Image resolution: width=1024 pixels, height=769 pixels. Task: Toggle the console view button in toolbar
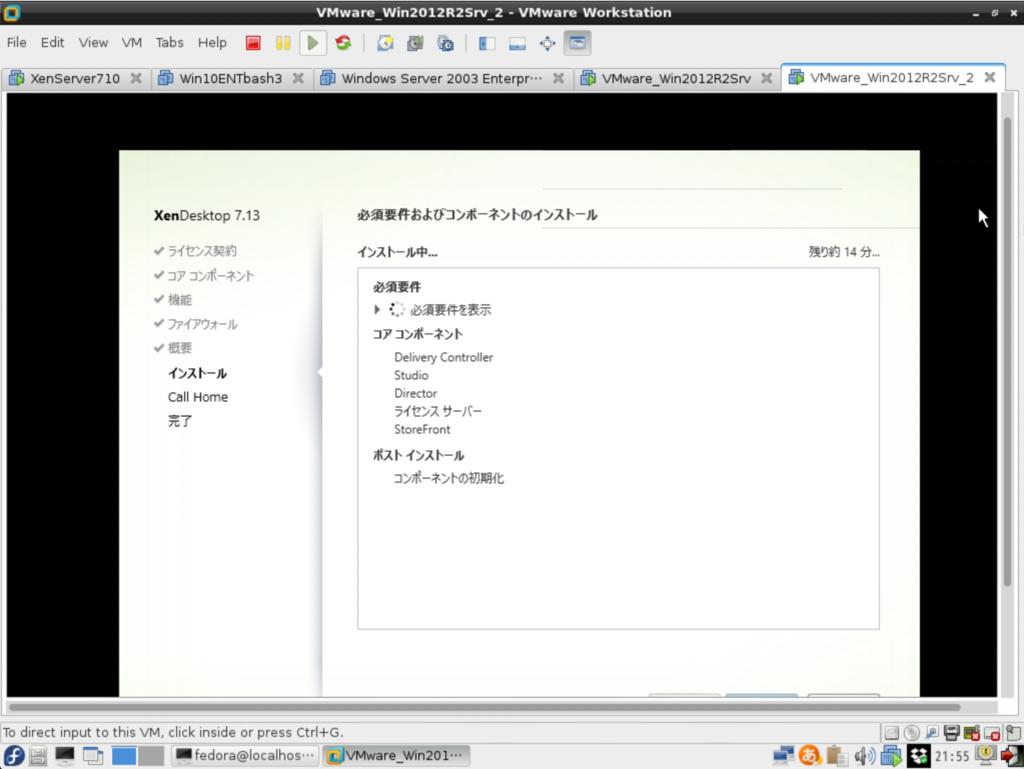coord(577,43)
